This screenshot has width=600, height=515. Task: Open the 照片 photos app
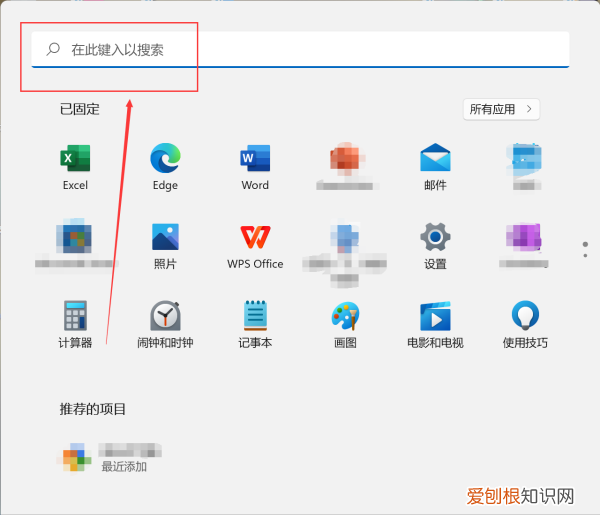pos(165,246)
